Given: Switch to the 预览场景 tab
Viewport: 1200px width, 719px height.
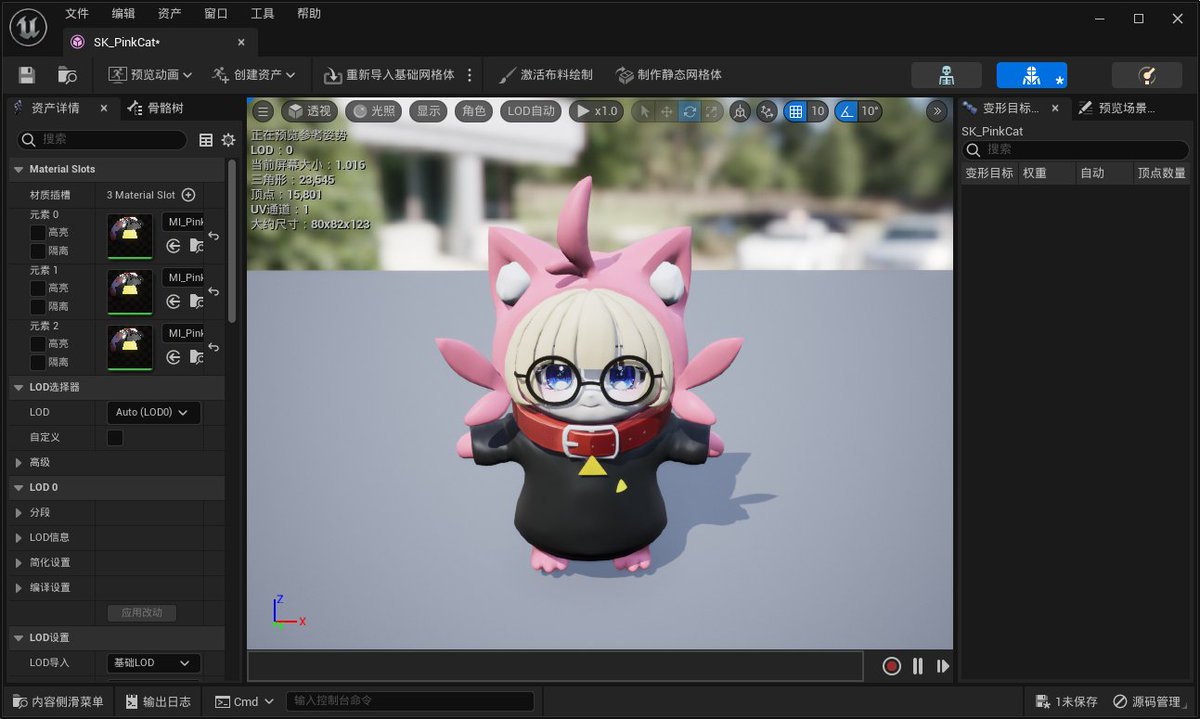Looking at the screenshot, I should (x=1117, y=108).
